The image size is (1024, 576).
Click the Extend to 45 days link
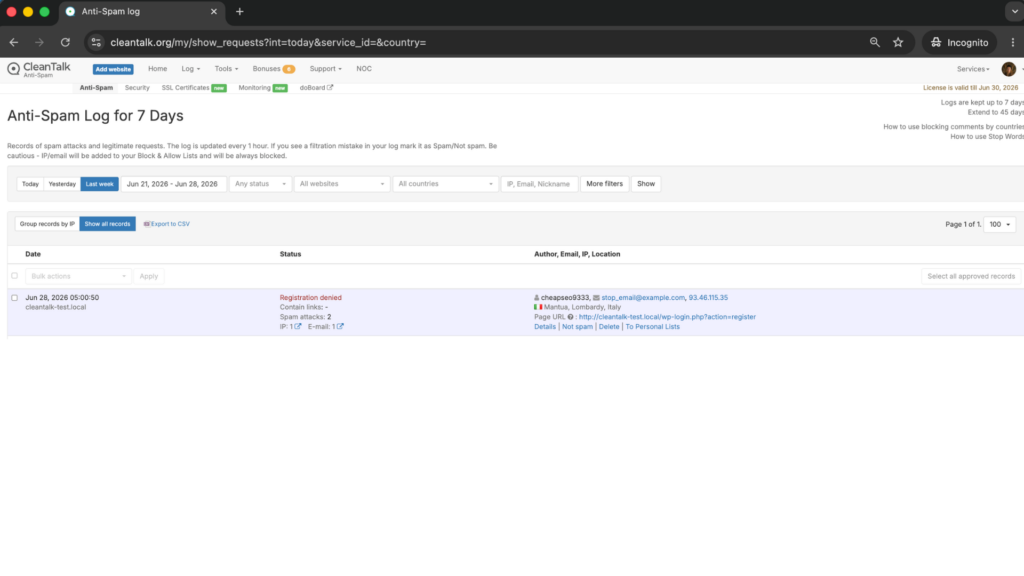(x=995, y=112)
